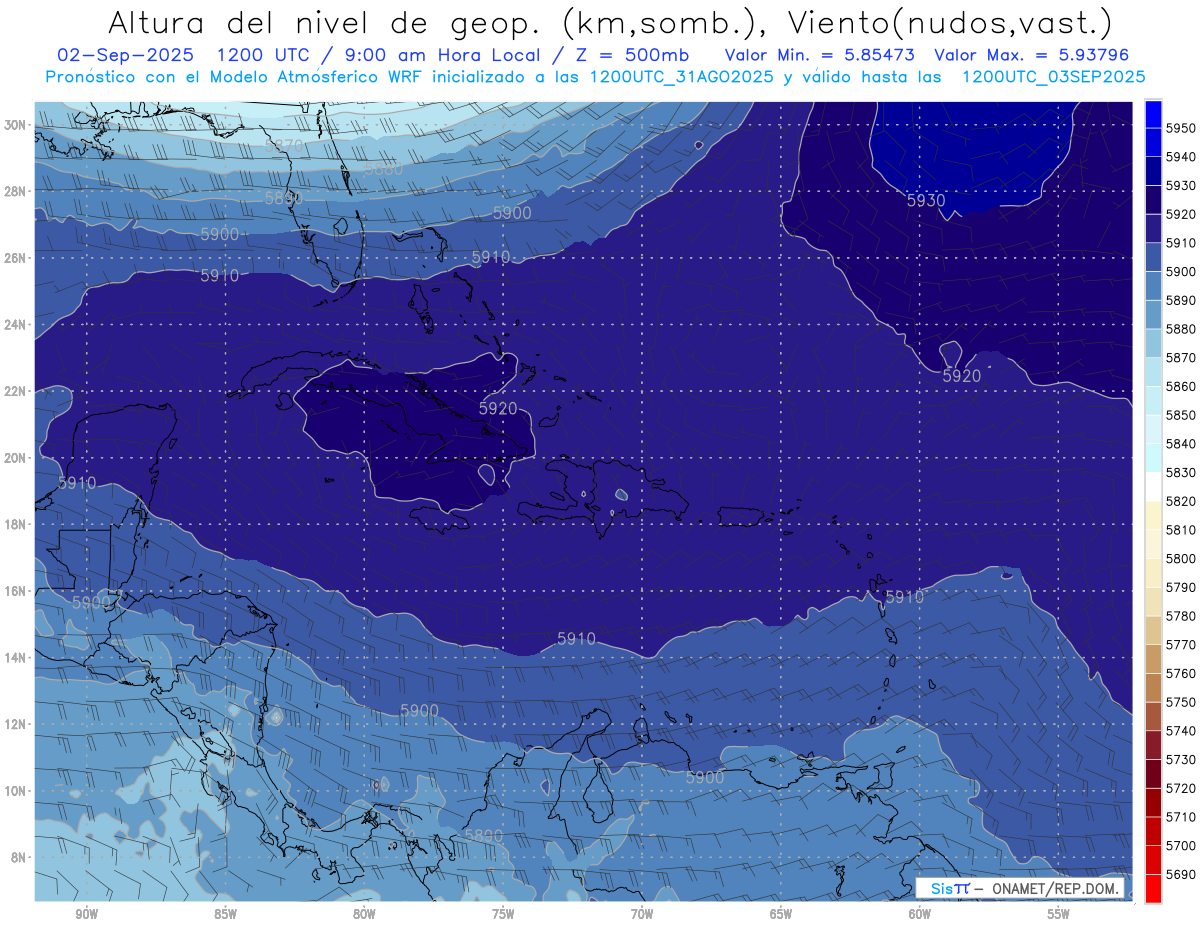Click the 5730 value on the color bar
This screenshot has height=927, width=1200.
(1181, 759)
